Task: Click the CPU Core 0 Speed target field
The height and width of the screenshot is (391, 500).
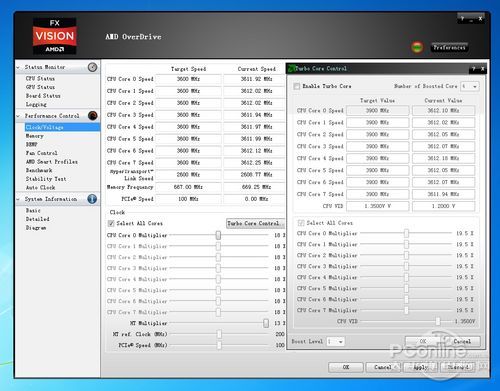Action: coord(188,79)
